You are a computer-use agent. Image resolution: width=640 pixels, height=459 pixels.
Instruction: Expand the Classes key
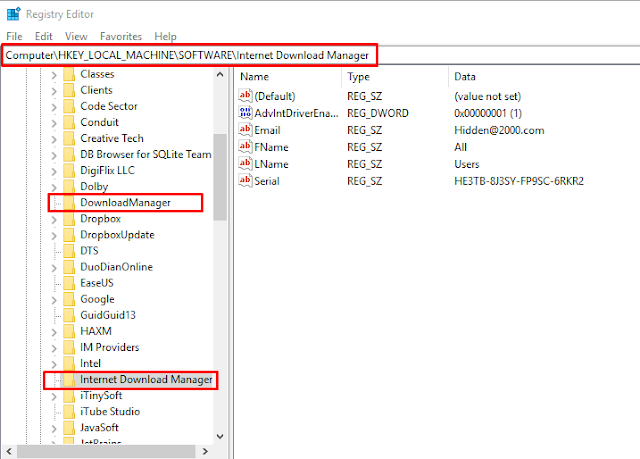[x=54, y=75]
